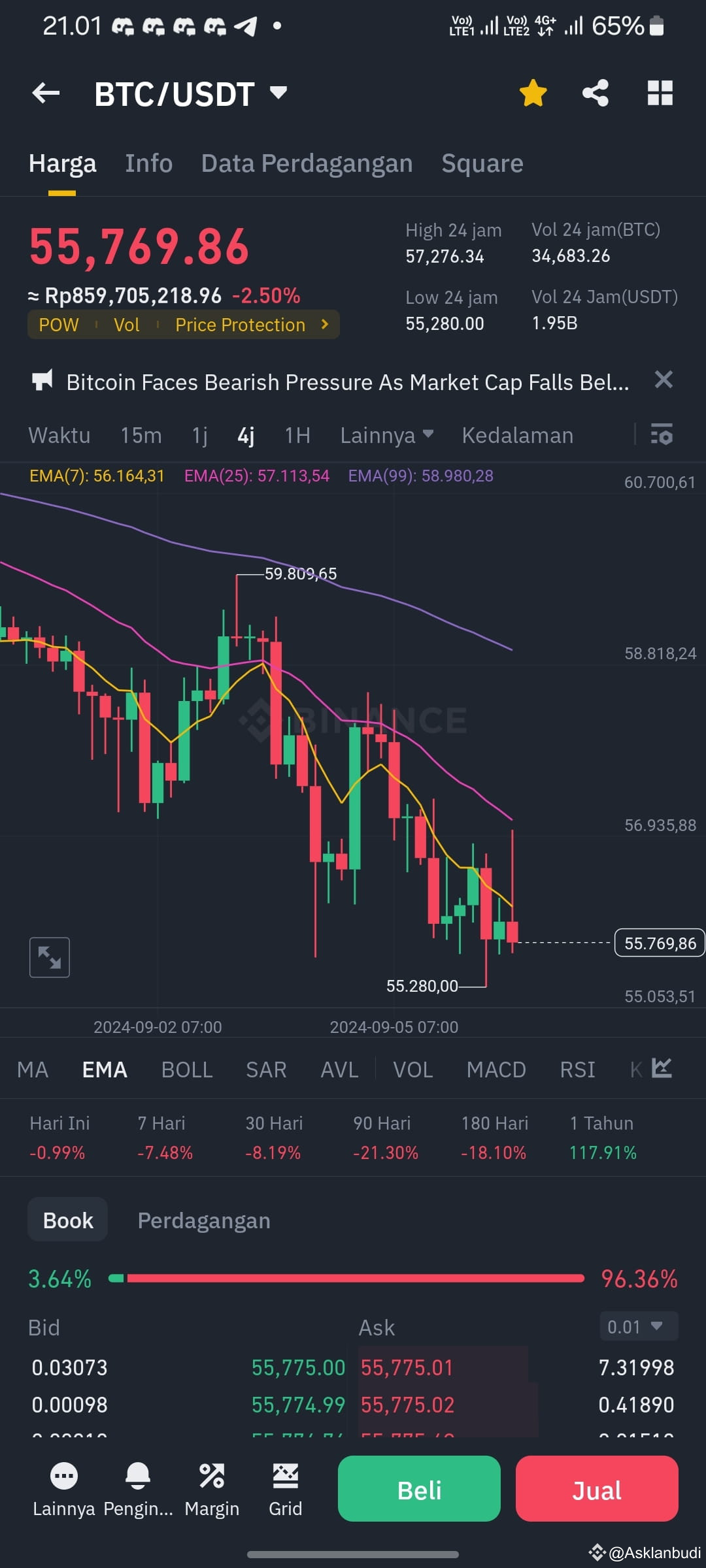The width and height of the screenshot is (706, 1568).
Task: Open chart settings icon beside Kedalaman
Action: click(x=662, y=434)
